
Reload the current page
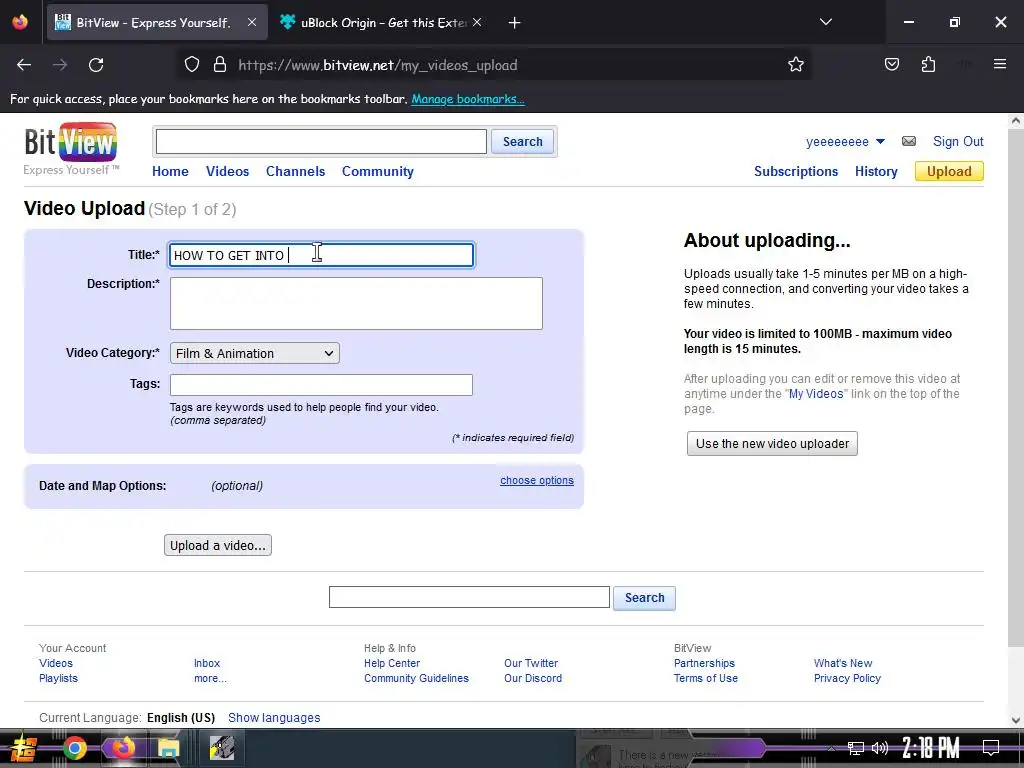point(96,65)
